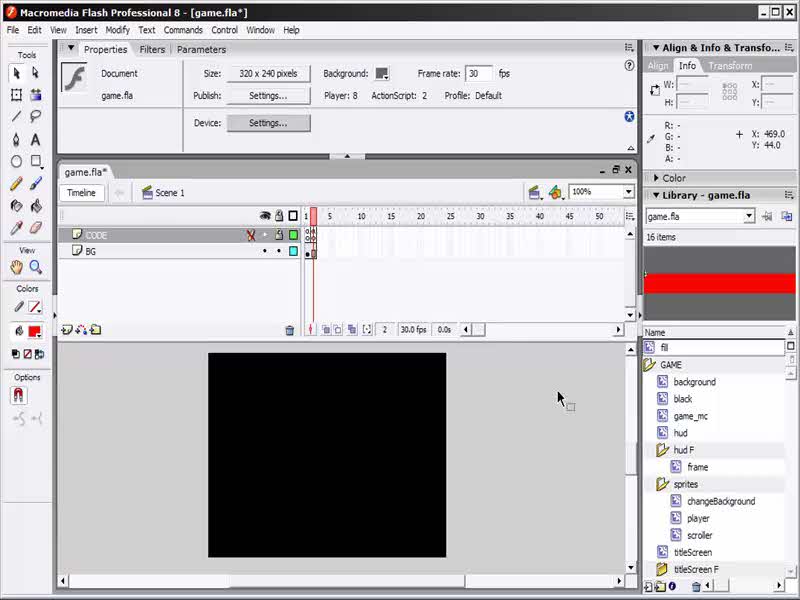
Task: Switch to the Filters tab
Action: (152, 49)
